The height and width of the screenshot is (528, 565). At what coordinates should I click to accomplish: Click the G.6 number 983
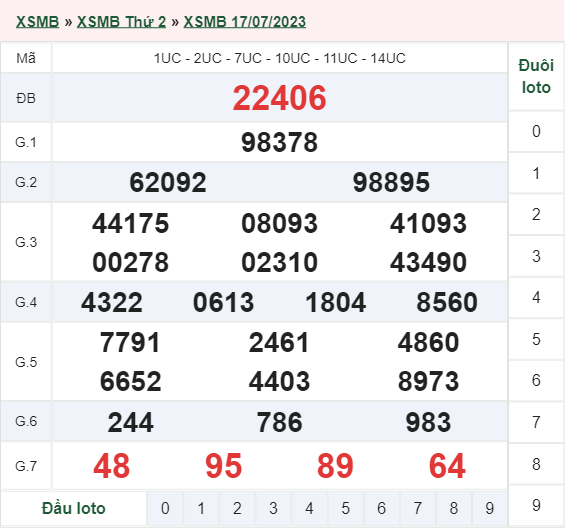[x=428, y=422]
